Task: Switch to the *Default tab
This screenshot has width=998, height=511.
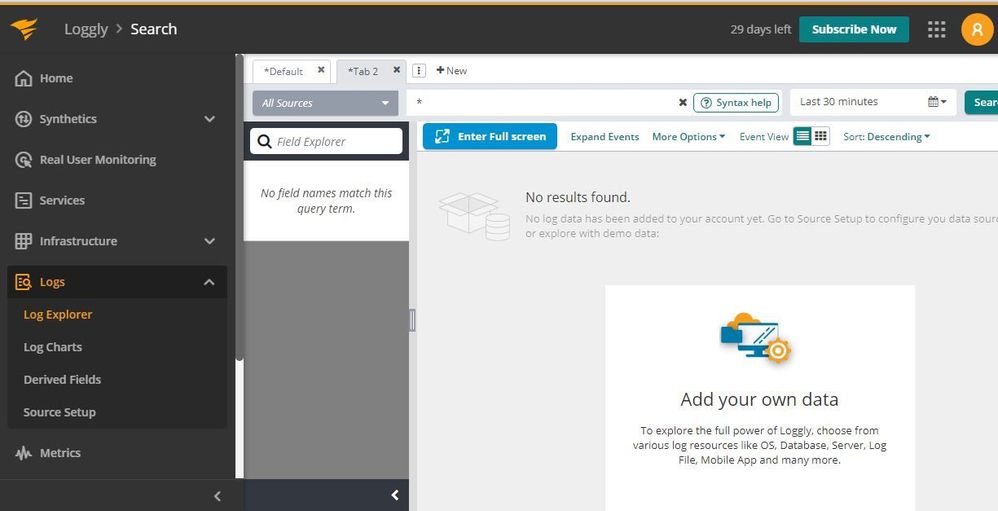Action: [x=283, y=71]
